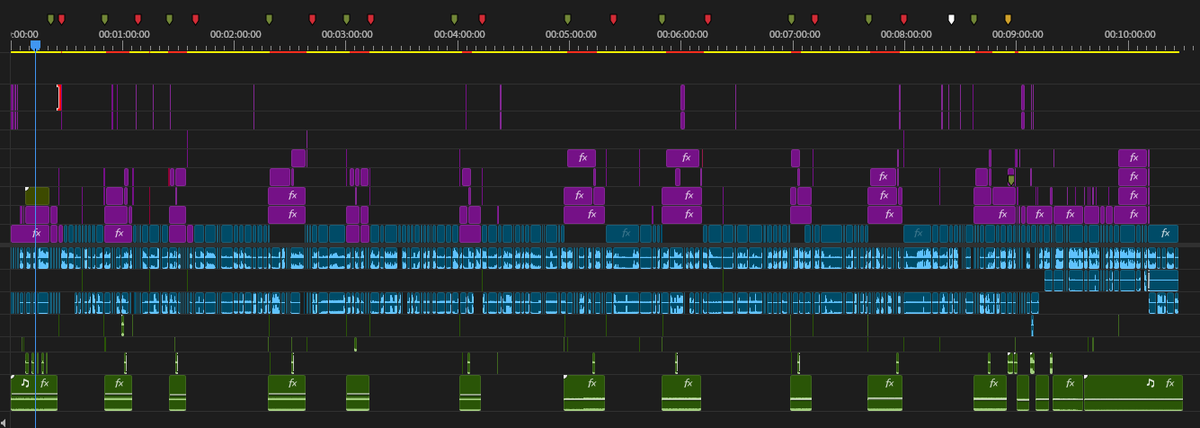Select the orange marker near 00:09:00:00
This screenshot has width=1200, height=428.
point(1008,18)
